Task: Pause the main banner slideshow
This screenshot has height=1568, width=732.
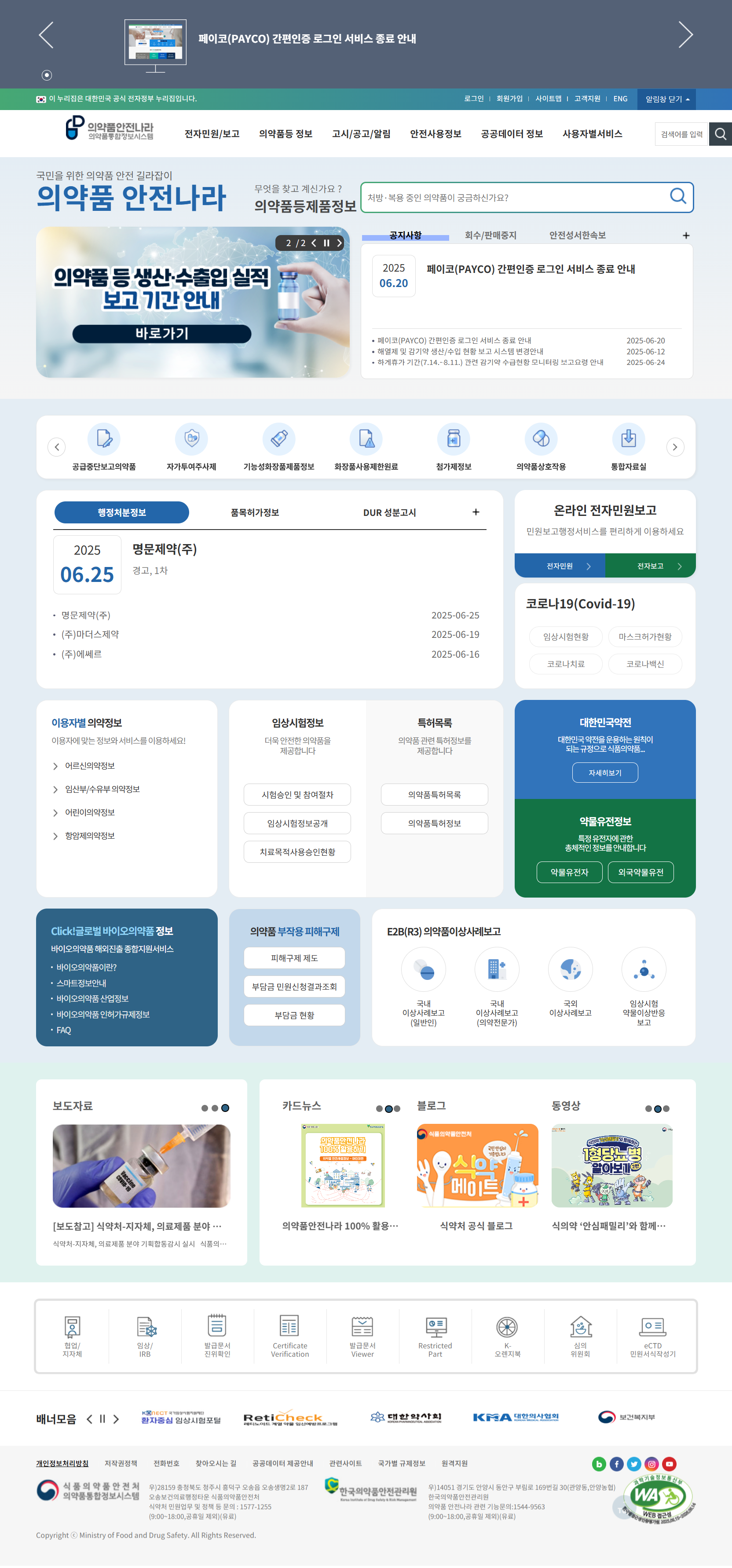Action: pos(327,243)
